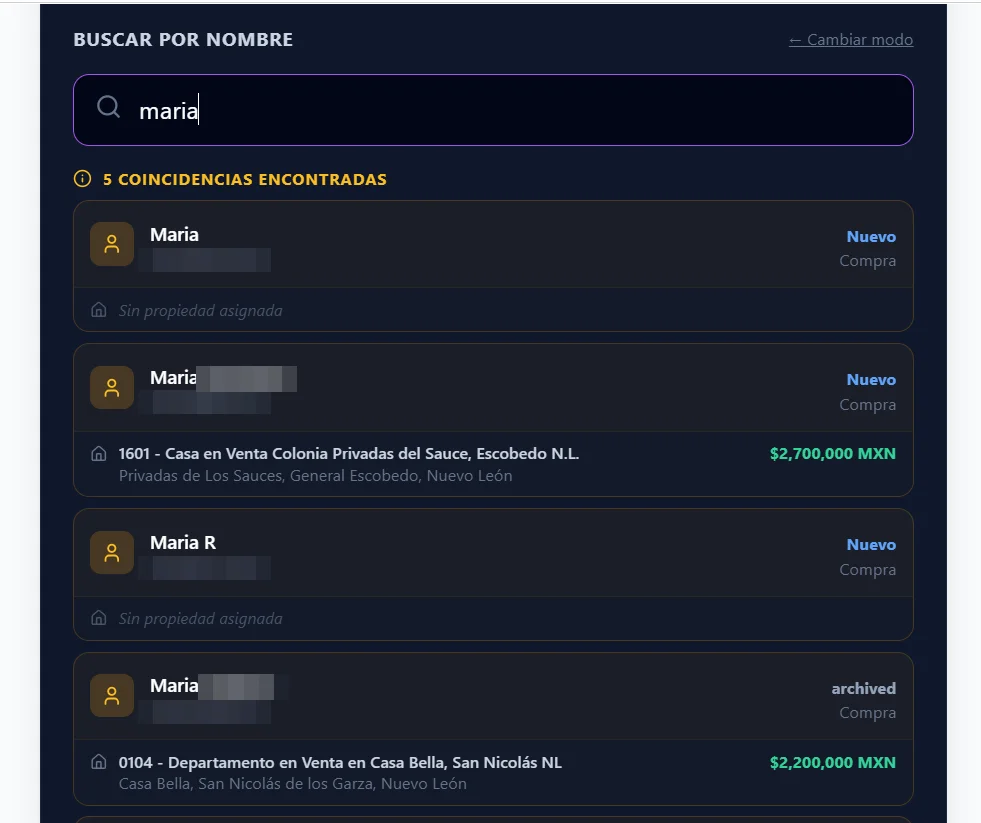Click the archived status label
This screenshot has width=981, height=823.
pyautogui.click(x=863, y=688)
